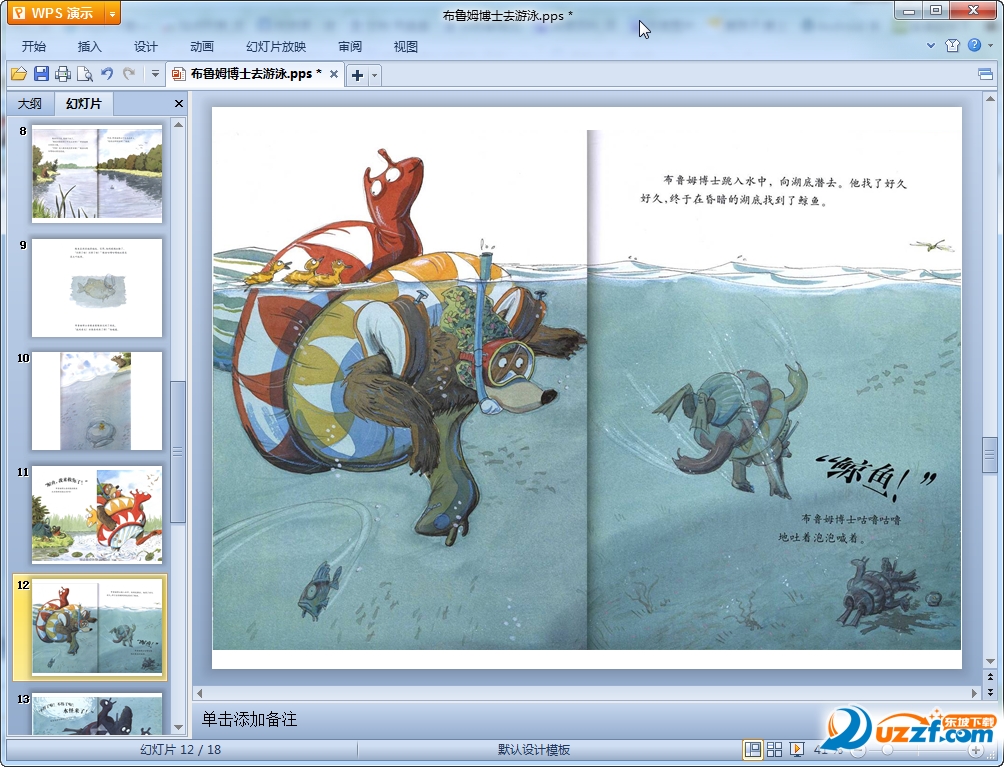
Task: Click main editor vertical scroll down arrow
Action: click(990, 661)
